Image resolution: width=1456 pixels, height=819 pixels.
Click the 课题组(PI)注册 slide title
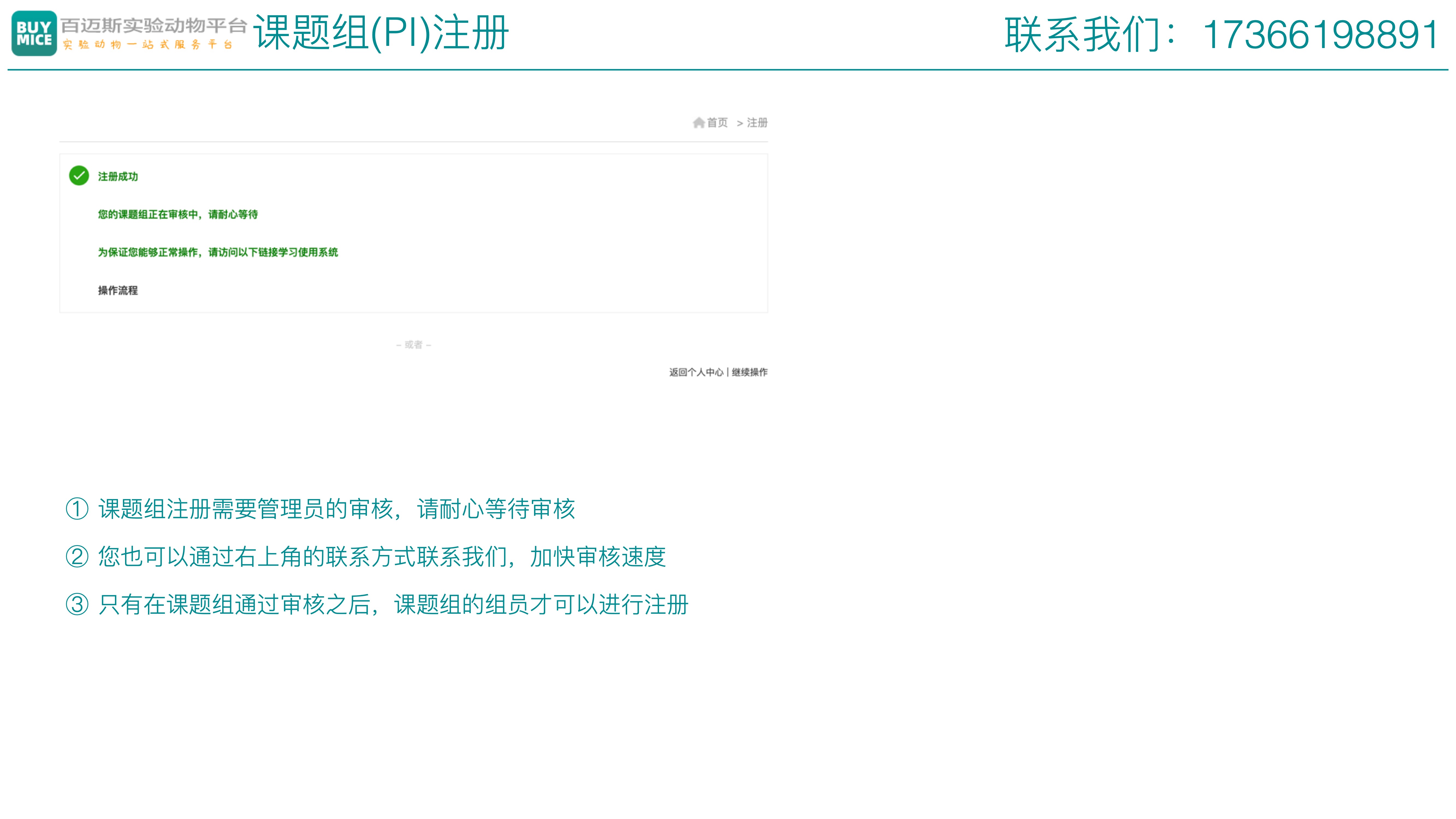[x=381, y=33]
